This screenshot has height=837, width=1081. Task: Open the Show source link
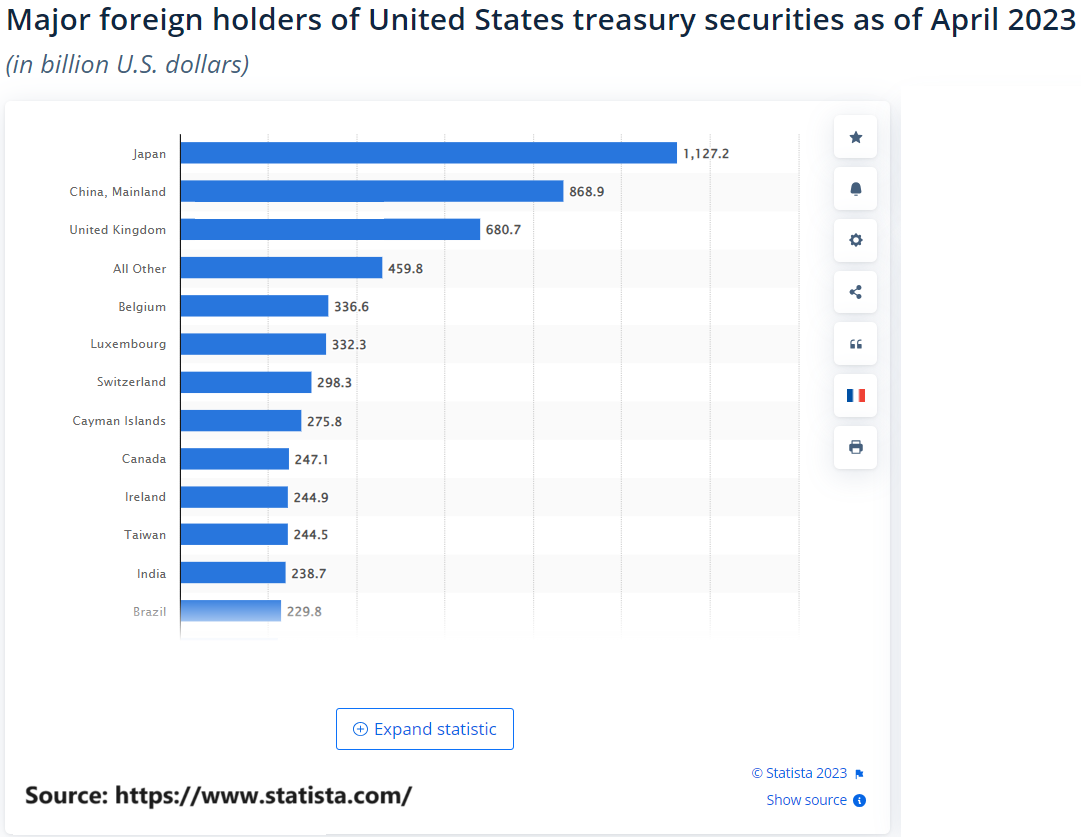(x=806, y=800)
